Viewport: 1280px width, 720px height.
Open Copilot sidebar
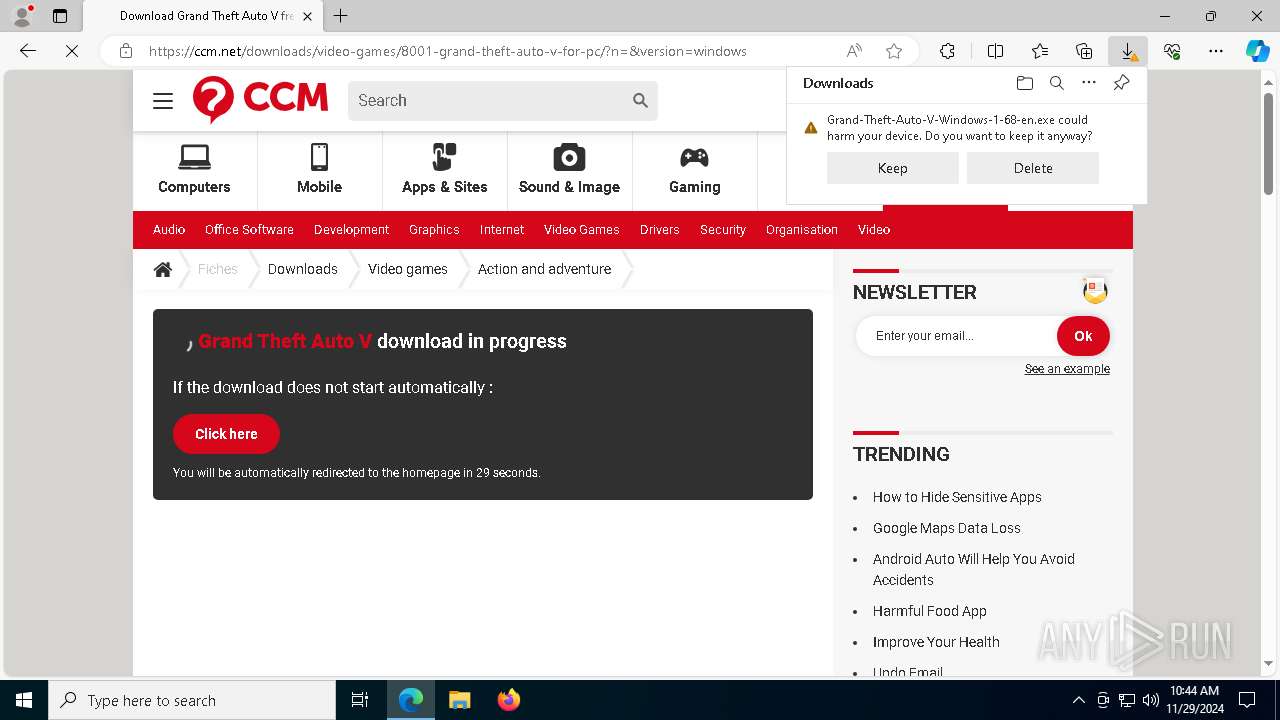pyautogui.click(x=1257, y=51)
